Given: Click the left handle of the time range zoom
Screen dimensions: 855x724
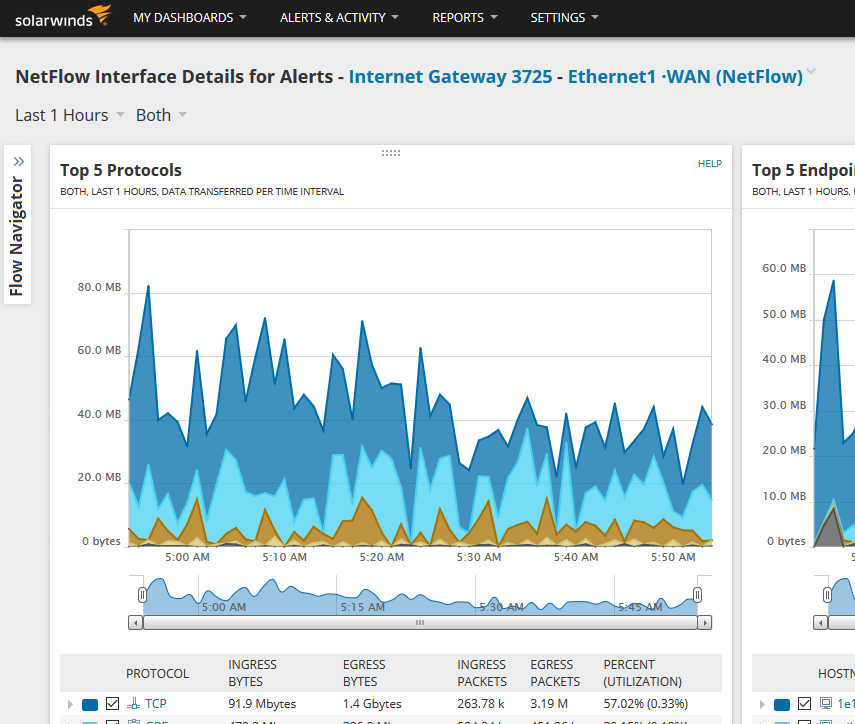Looking at the screenshot, I should (142, 595).
